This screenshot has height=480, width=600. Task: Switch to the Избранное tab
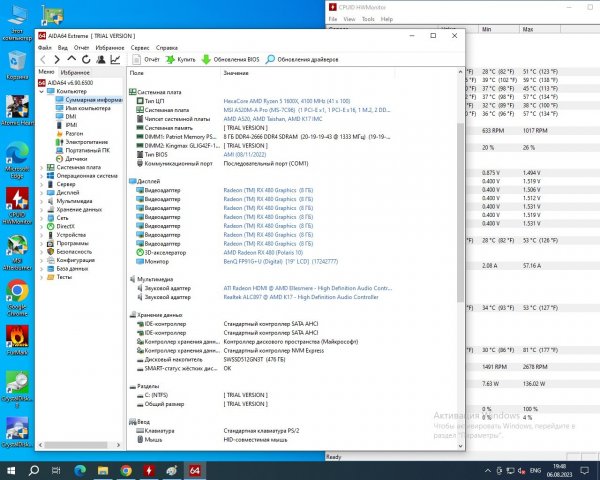pyautogui.click(x=75, y=73)
